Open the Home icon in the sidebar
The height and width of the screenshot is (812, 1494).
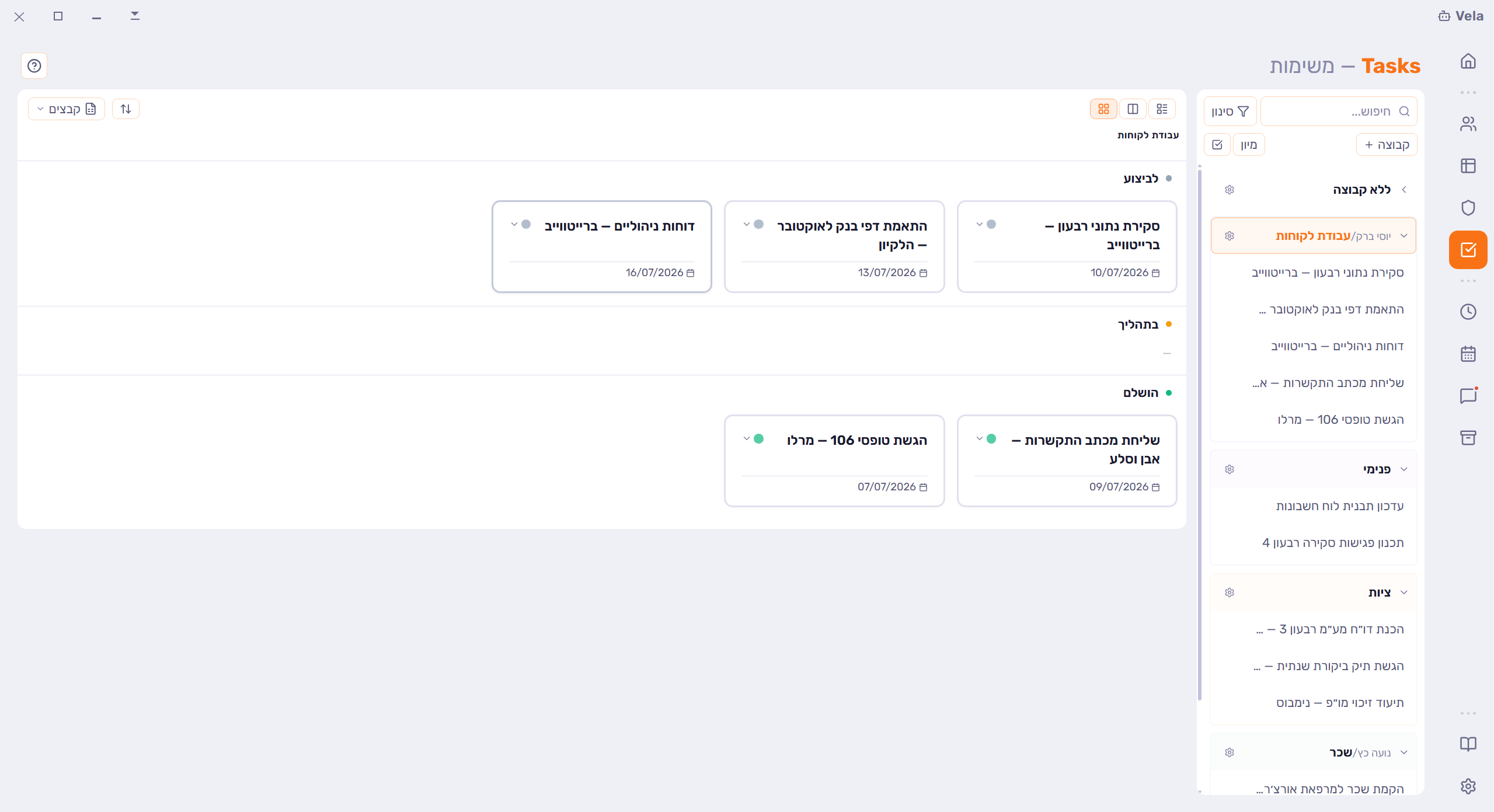tap(1468, 61)
